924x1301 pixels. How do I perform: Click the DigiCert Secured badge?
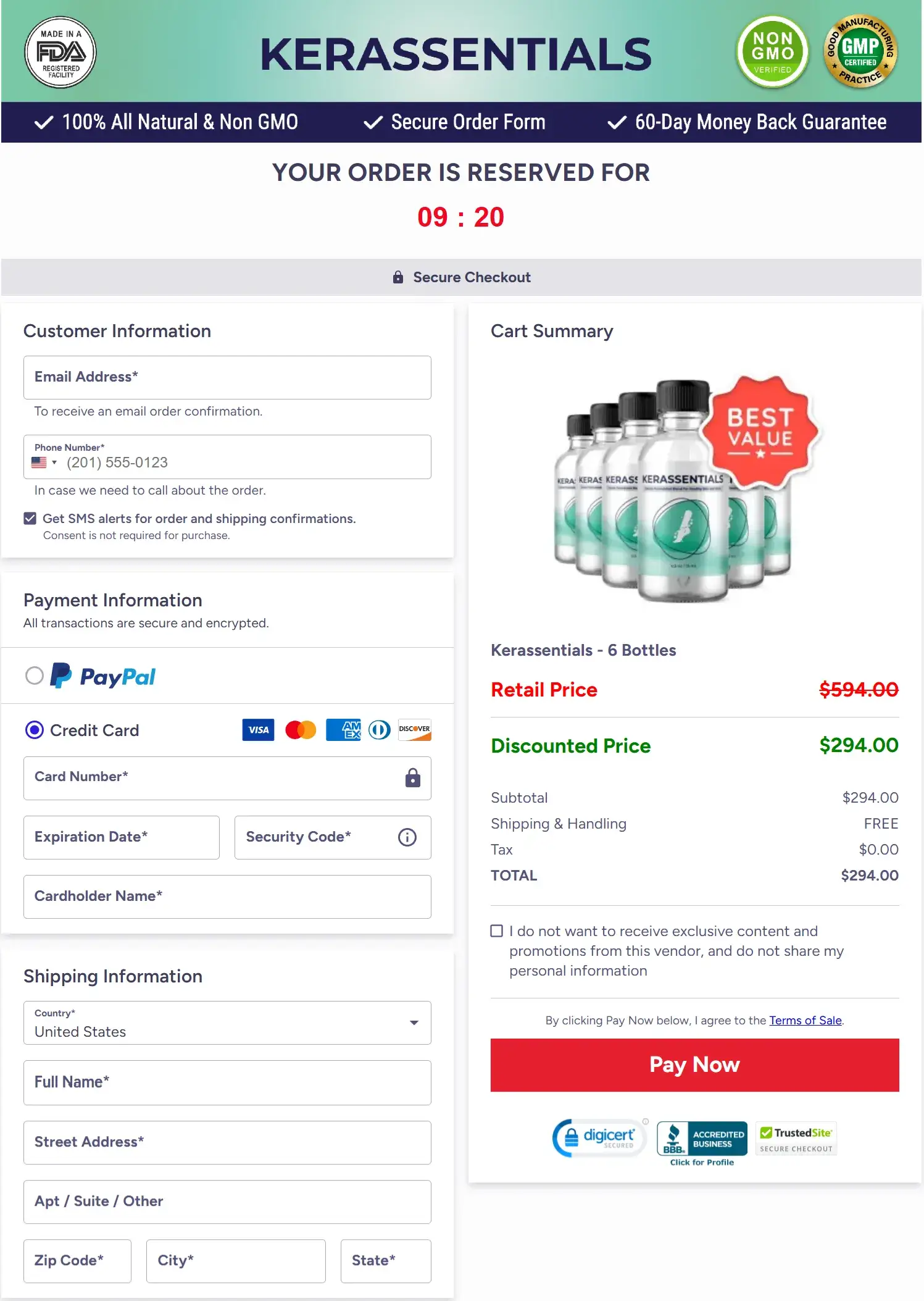pyautogui.click(x=597, y=1138)
